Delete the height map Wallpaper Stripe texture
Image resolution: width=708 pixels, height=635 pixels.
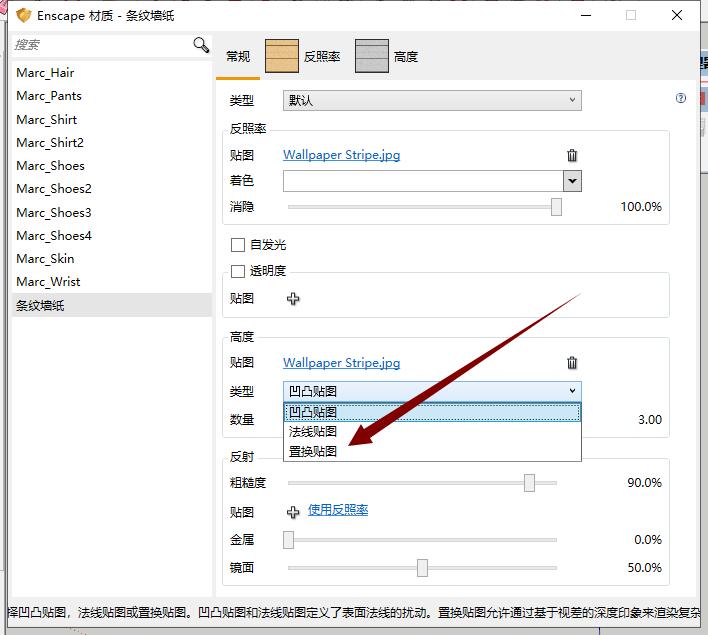pos(572,363)
